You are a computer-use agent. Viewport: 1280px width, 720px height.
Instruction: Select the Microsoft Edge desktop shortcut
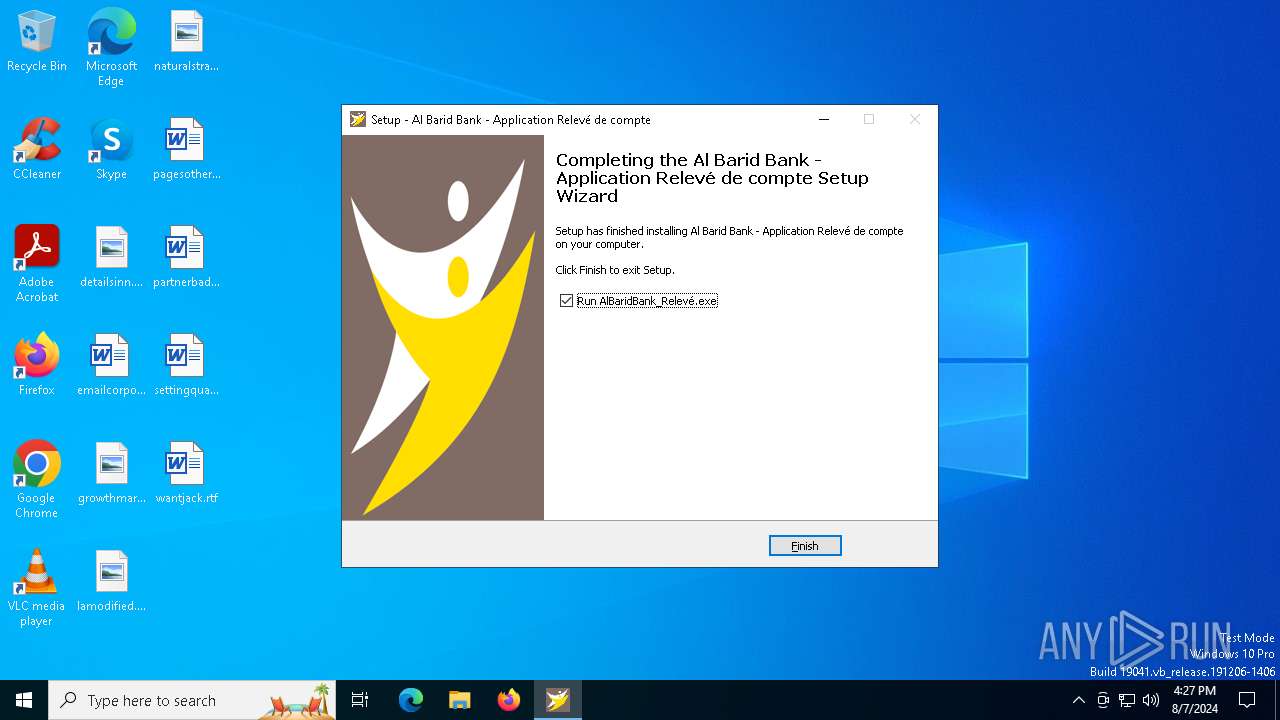pos(111,48)
